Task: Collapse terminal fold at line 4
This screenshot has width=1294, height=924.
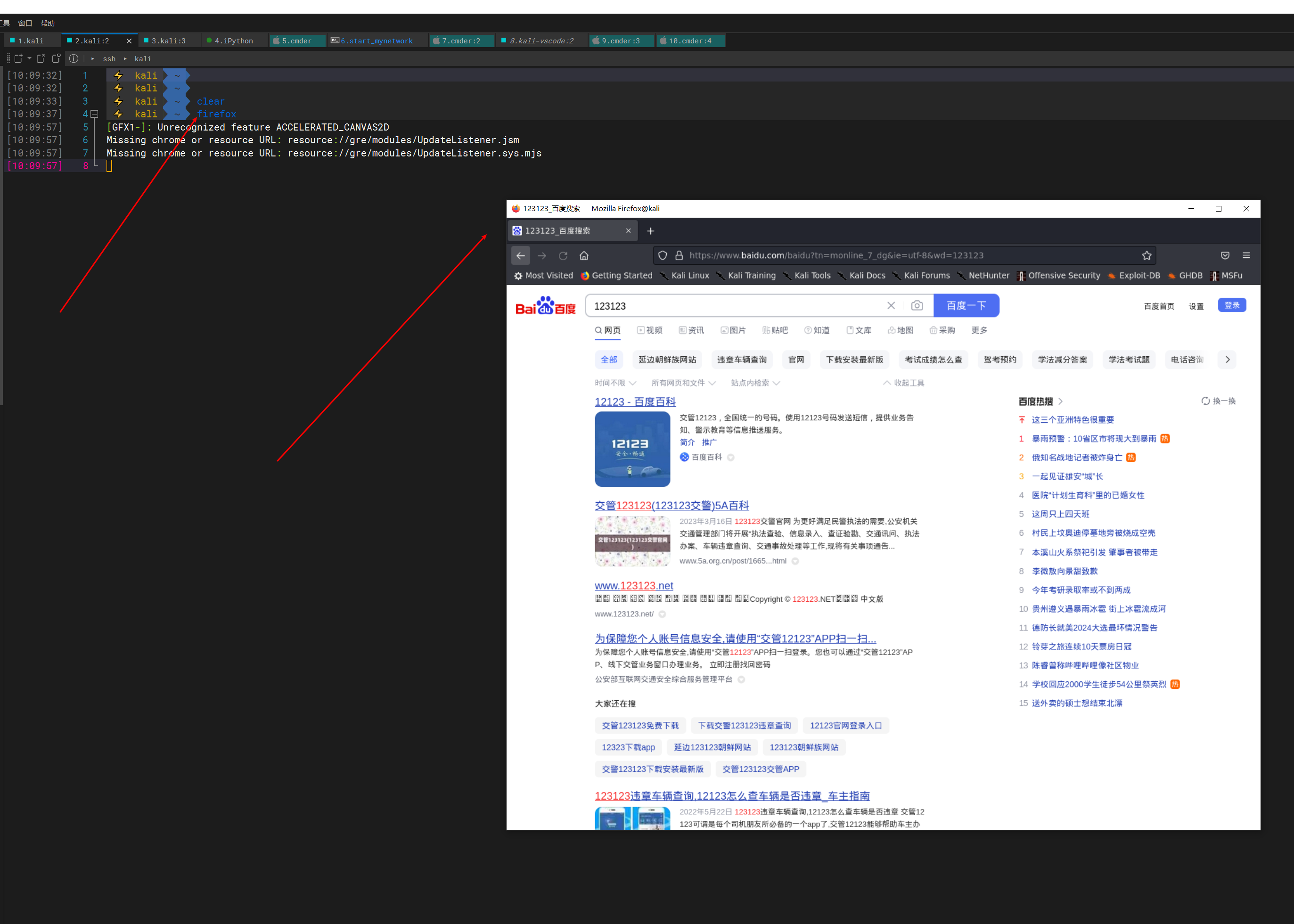Action: click(x=95, y=114)
